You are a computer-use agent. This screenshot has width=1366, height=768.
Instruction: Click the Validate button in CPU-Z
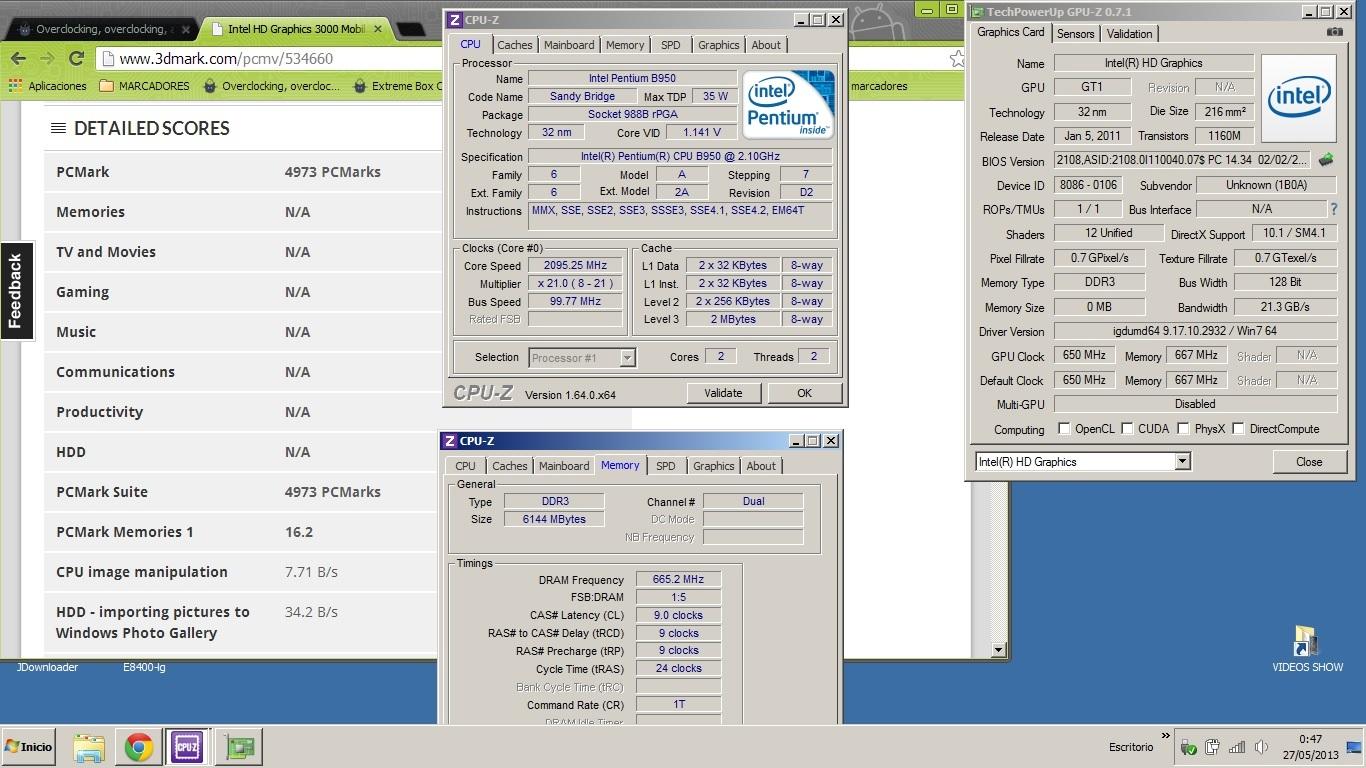[x=723, y=393]
